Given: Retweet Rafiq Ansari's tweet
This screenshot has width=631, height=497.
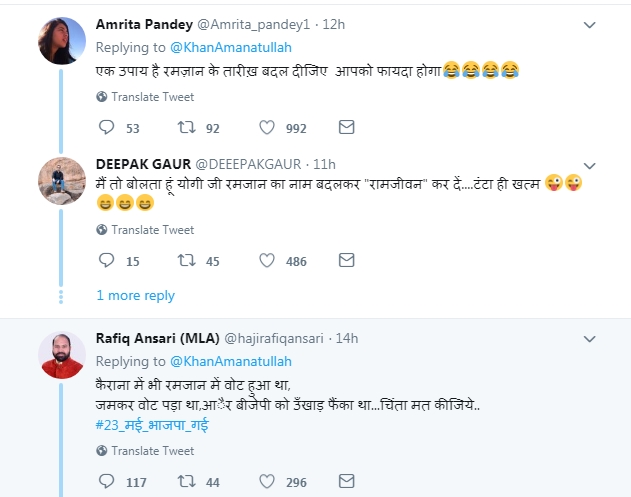Looking at the screenshot, I should pyautogui.click(x=185, y=481).
